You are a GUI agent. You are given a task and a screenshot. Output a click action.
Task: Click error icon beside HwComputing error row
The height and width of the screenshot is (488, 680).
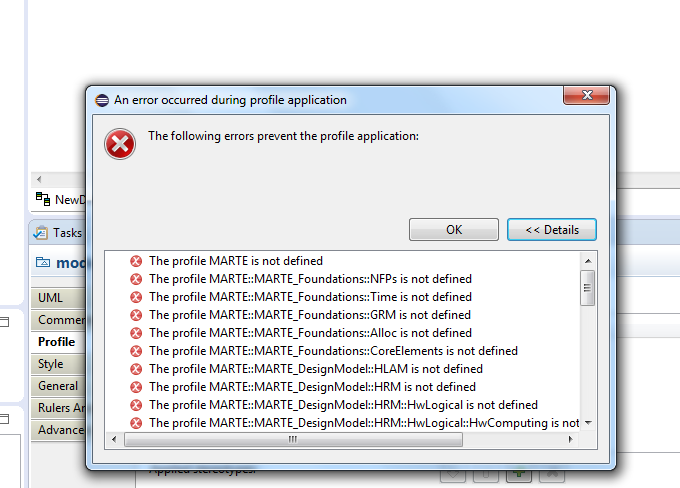point(136,423)
